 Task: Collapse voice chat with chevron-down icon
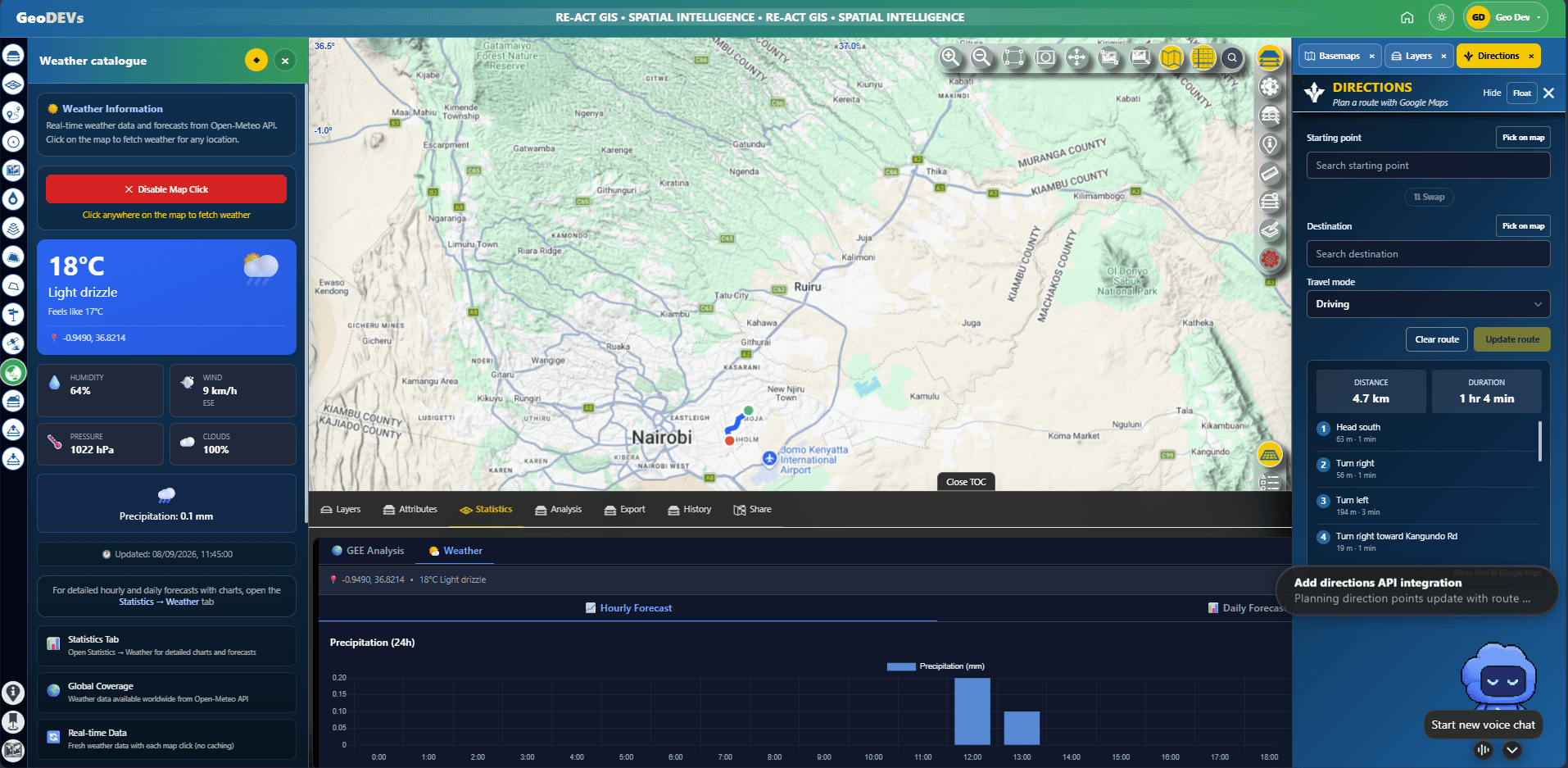pyautogui.click(x=1512, y=749)
